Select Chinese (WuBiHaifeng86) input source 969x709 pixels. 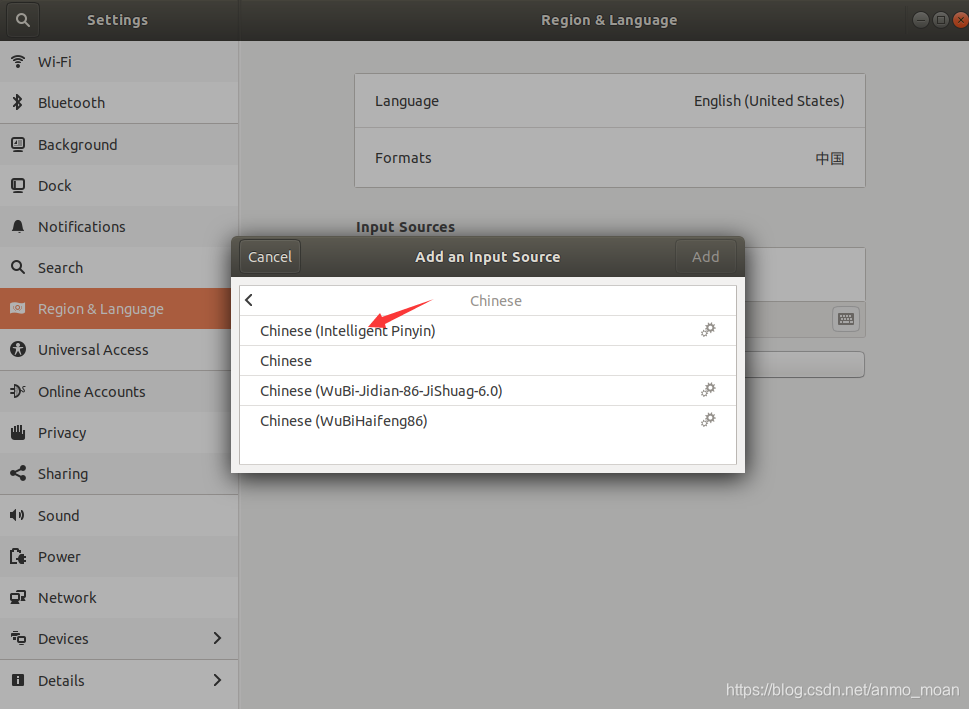coord(488,421)
